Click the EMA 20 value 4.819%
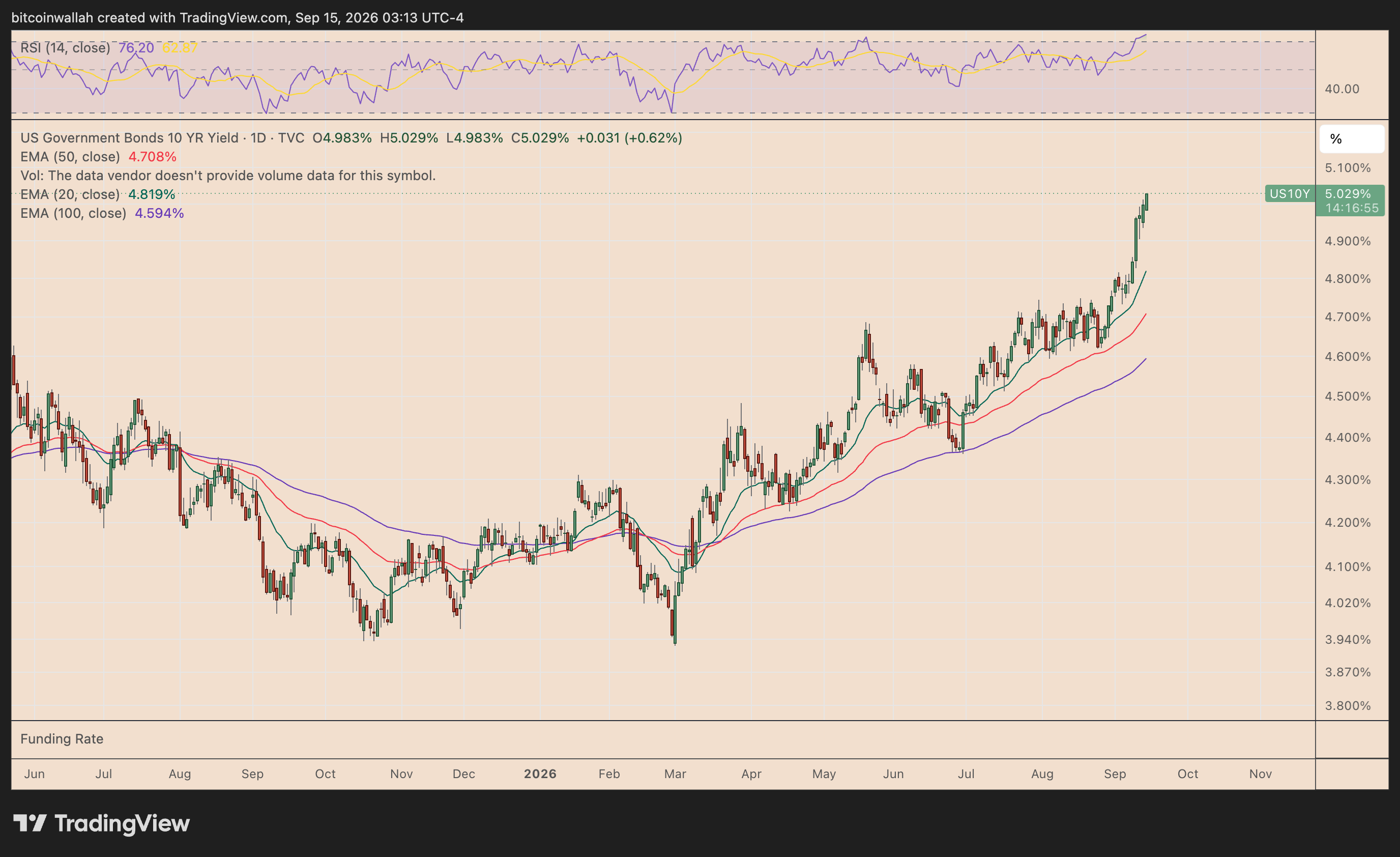 click(152, 194)
